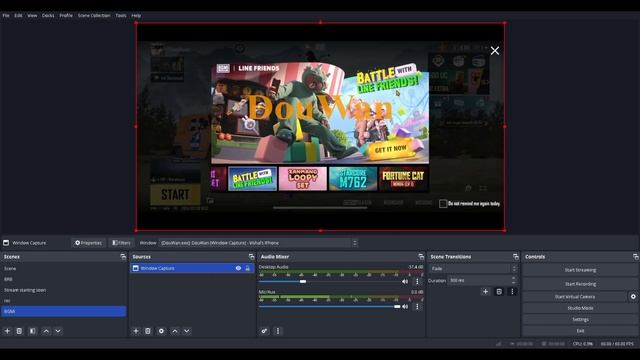
Task: Pop out the Scene Transitions dock
Action: tap(516, 257)
